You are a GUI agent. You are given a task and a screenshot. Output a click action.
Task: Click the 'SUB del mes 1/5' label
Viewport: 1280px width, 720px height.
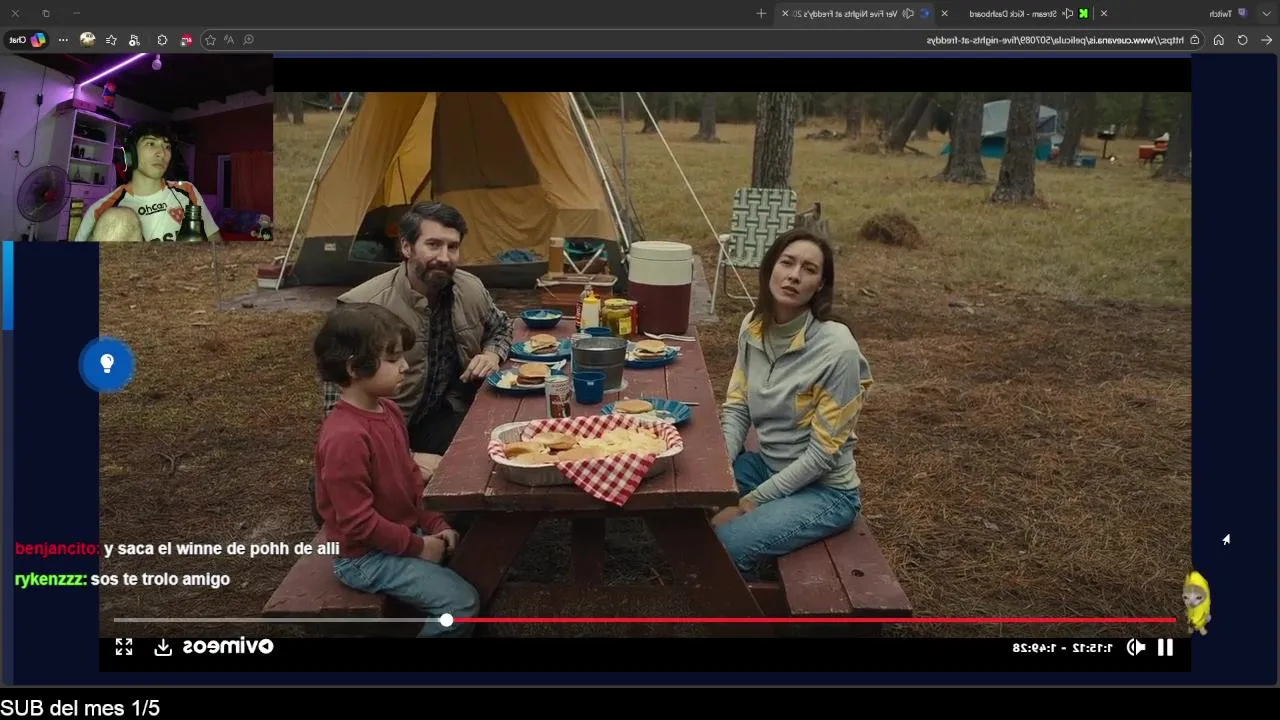(80, 708)
